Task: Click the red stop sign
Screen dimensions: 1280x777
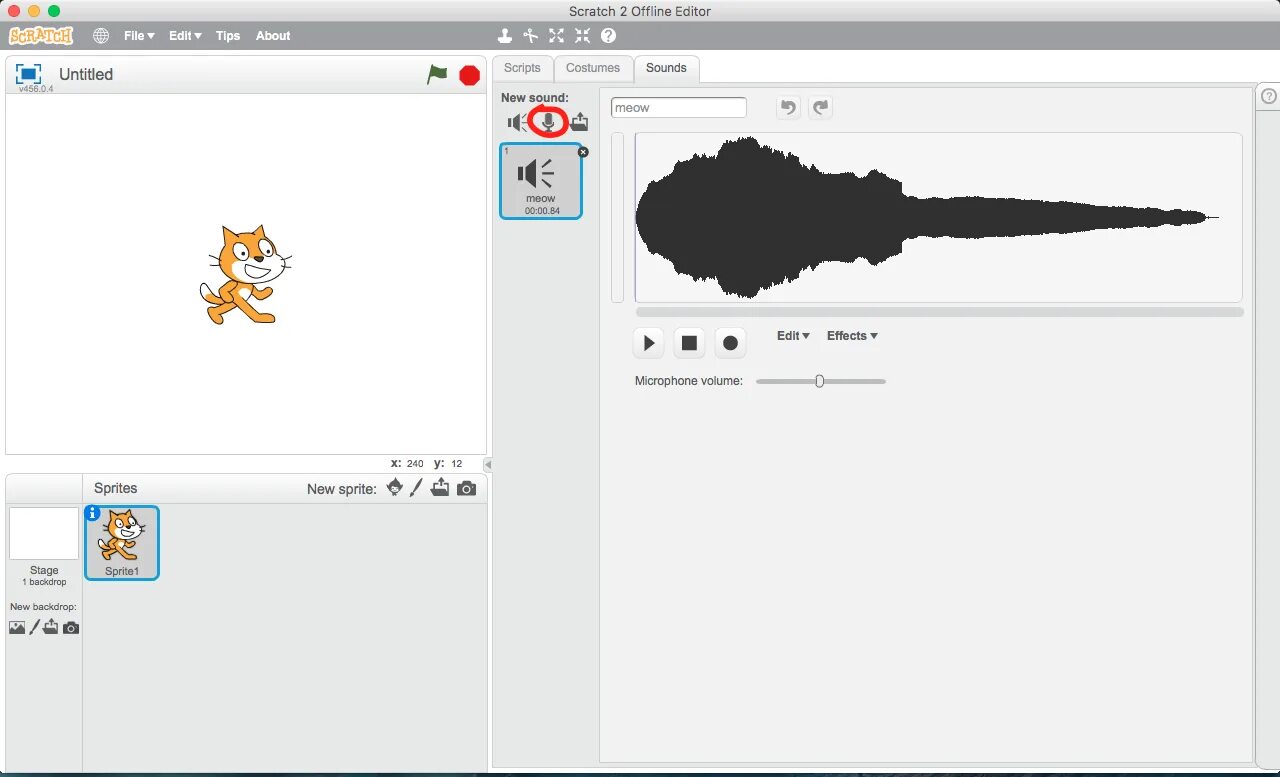Action: [x=469, y=75]
